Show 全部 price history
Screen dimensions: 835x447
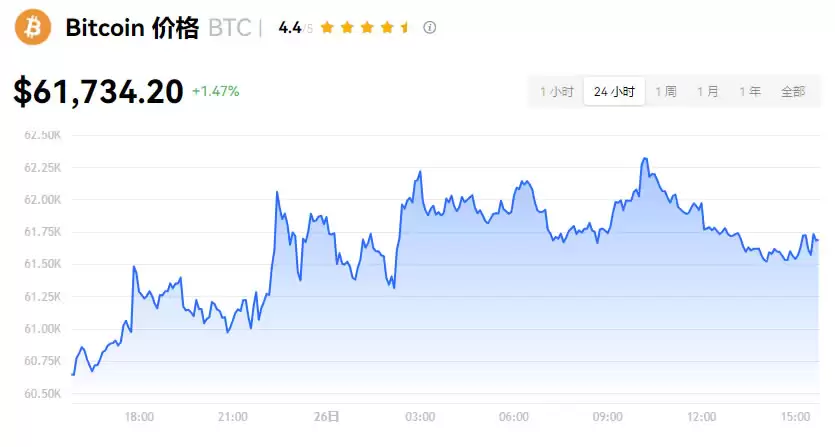(793, 91)
